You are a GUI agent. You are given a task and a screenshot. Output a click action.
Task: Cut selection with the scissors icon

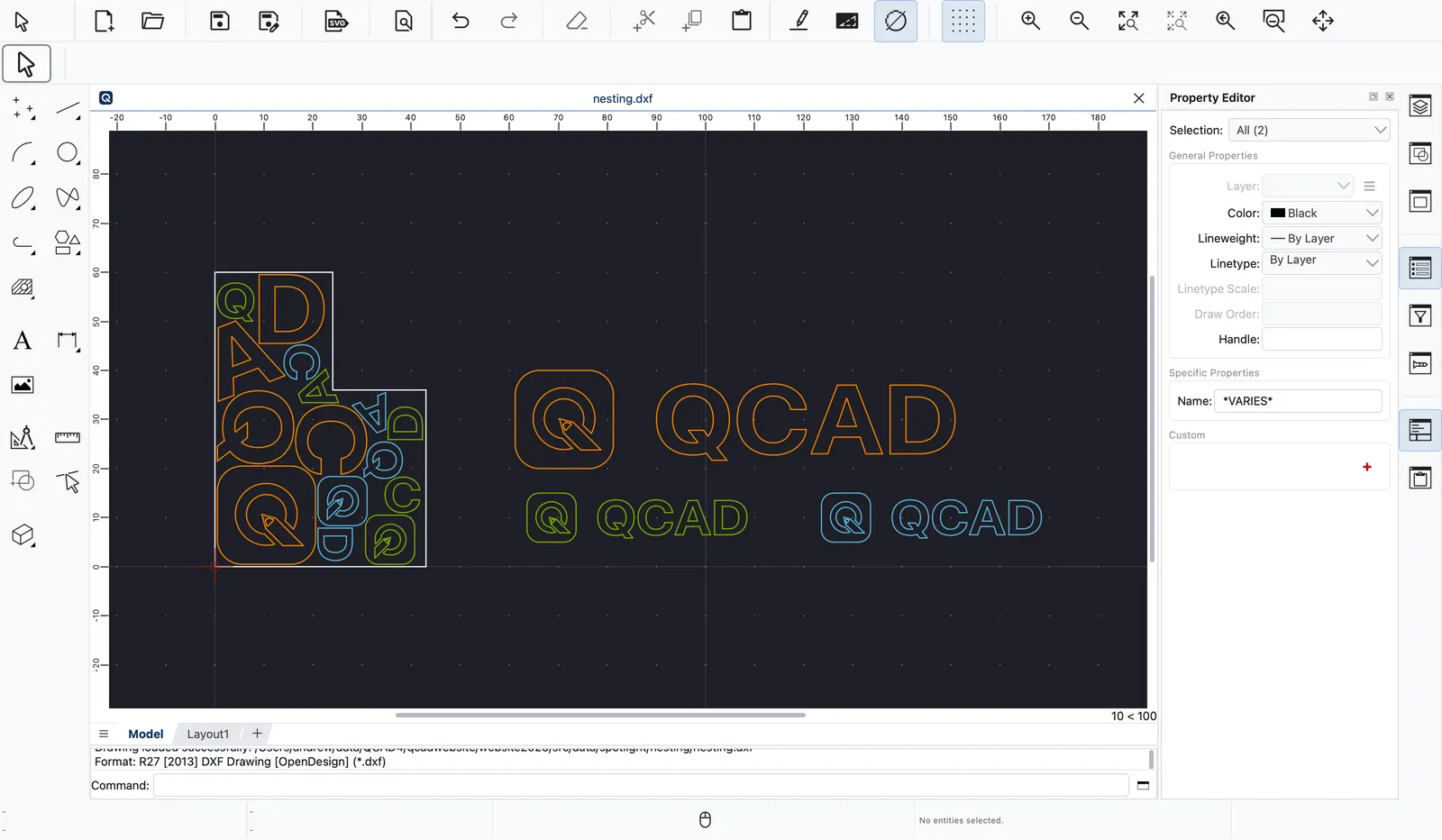click(x=643, y=21)
